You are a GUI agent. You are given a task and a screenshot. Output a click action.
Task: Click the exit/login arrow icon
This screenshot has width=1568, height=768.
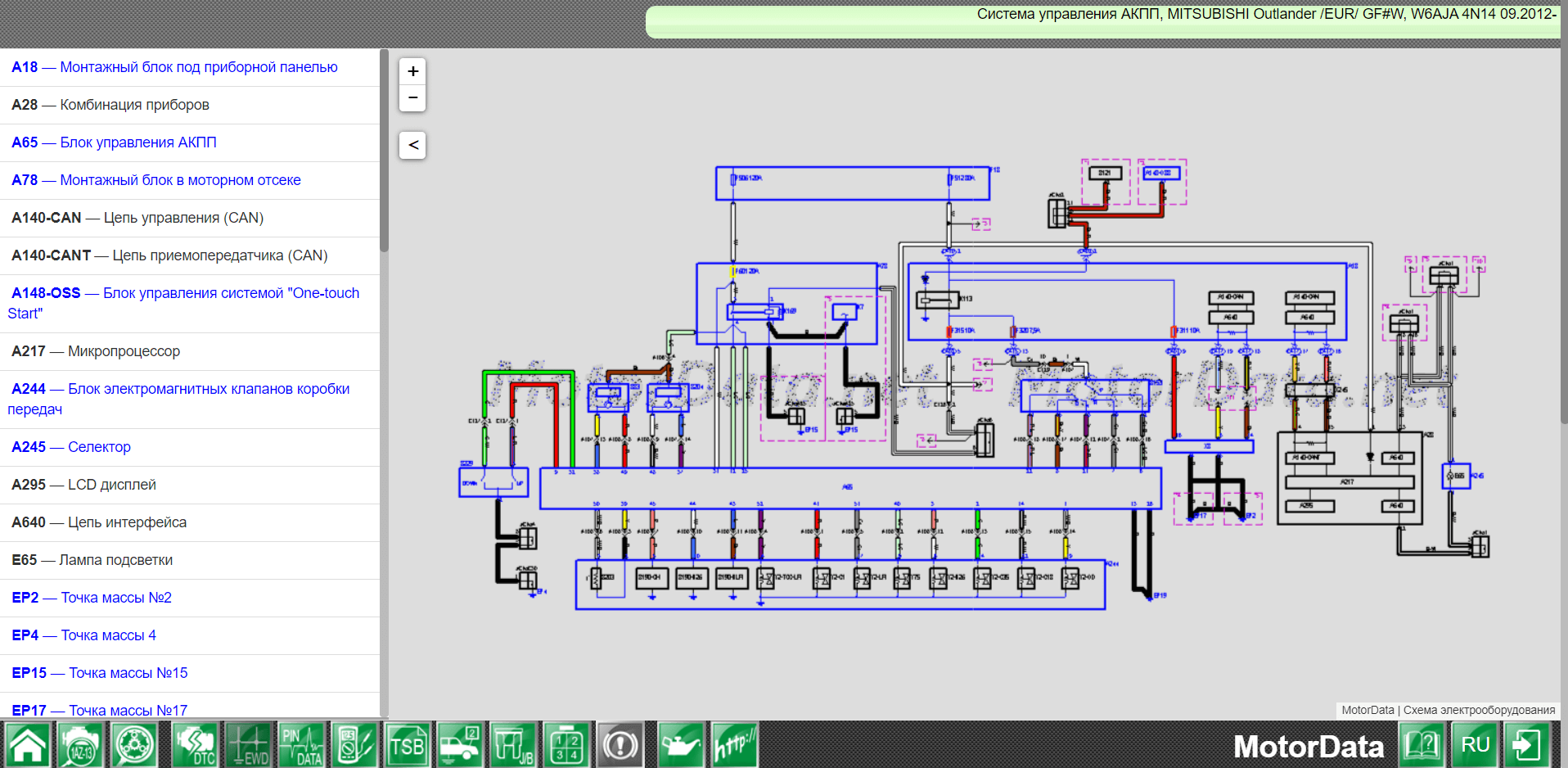click(x=1526, y=745)
